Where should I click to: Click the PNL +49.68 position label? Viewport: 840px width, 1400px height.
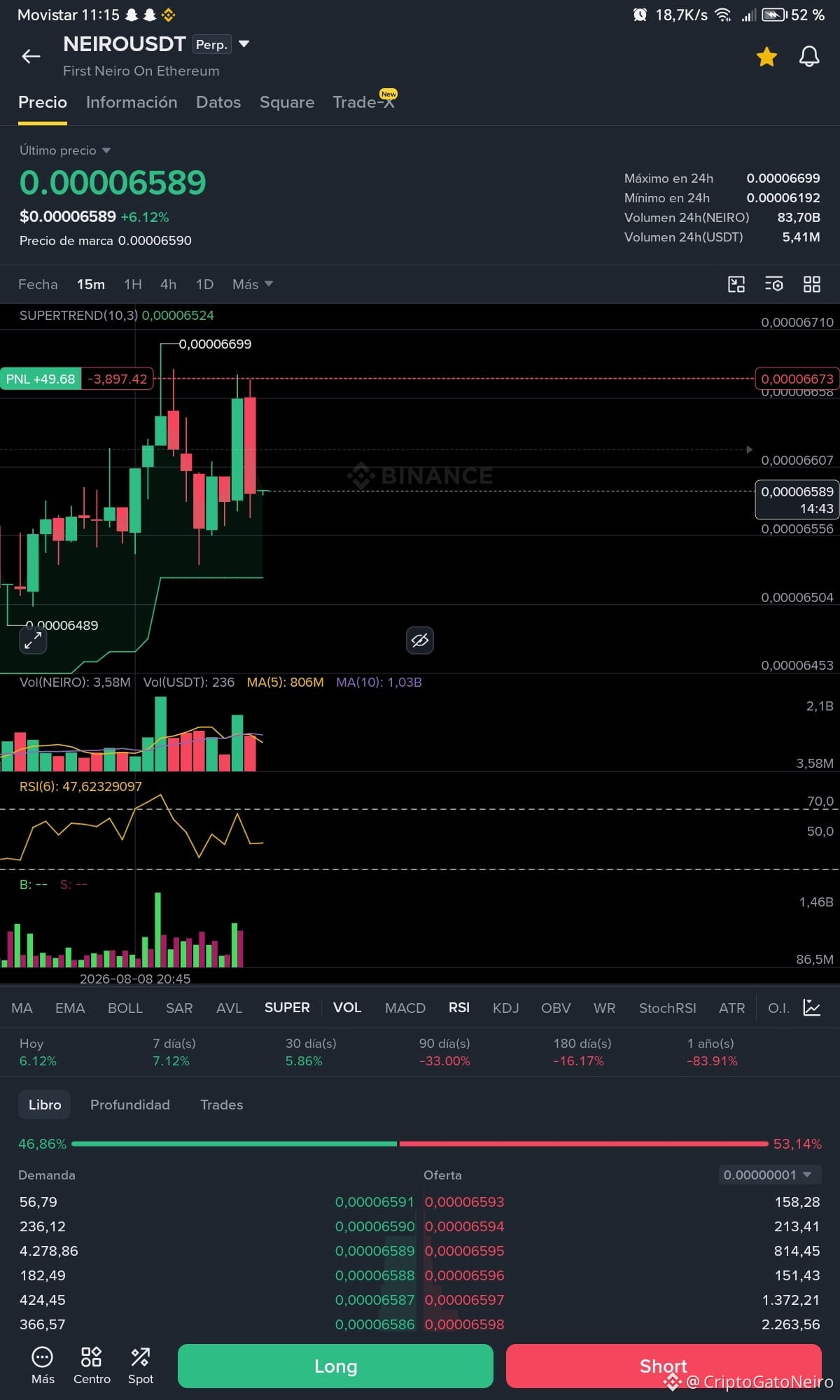tap(41, 379)
